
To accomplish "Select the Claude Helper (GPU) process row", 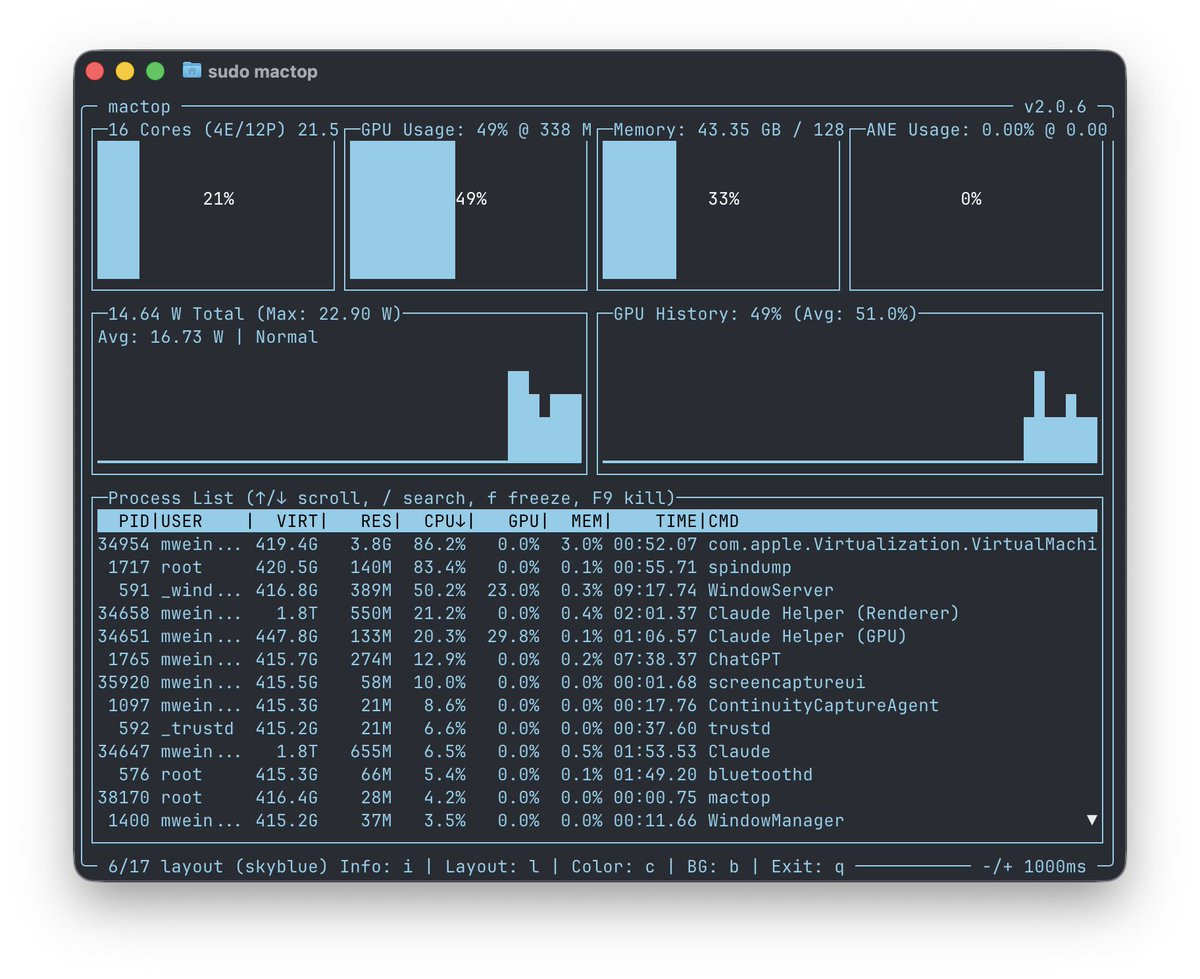I will click(x=597, y=636).
